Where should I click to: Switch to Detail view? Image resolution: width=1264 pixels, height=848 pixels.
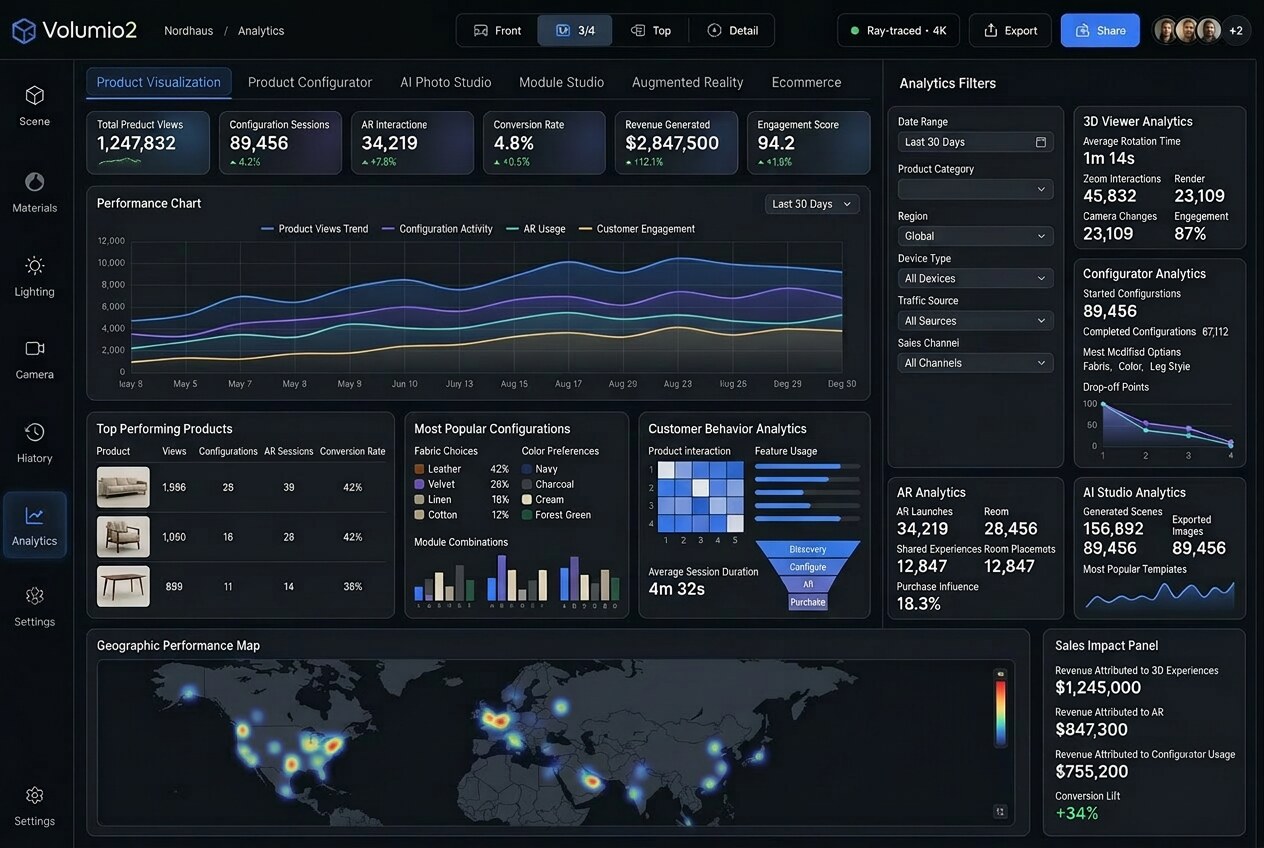[732, 30]
